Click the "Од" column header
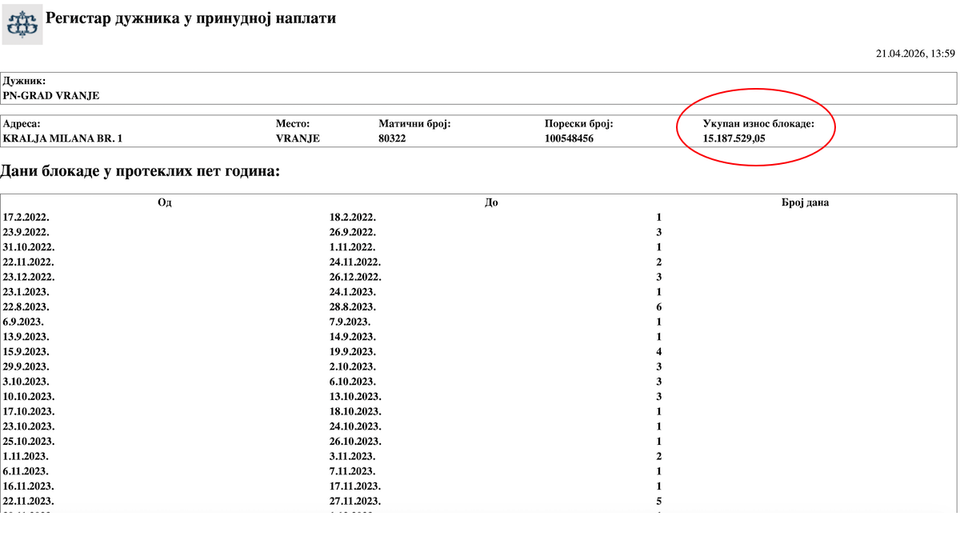Screen dimensions: 960x560 tap(165, 203)
